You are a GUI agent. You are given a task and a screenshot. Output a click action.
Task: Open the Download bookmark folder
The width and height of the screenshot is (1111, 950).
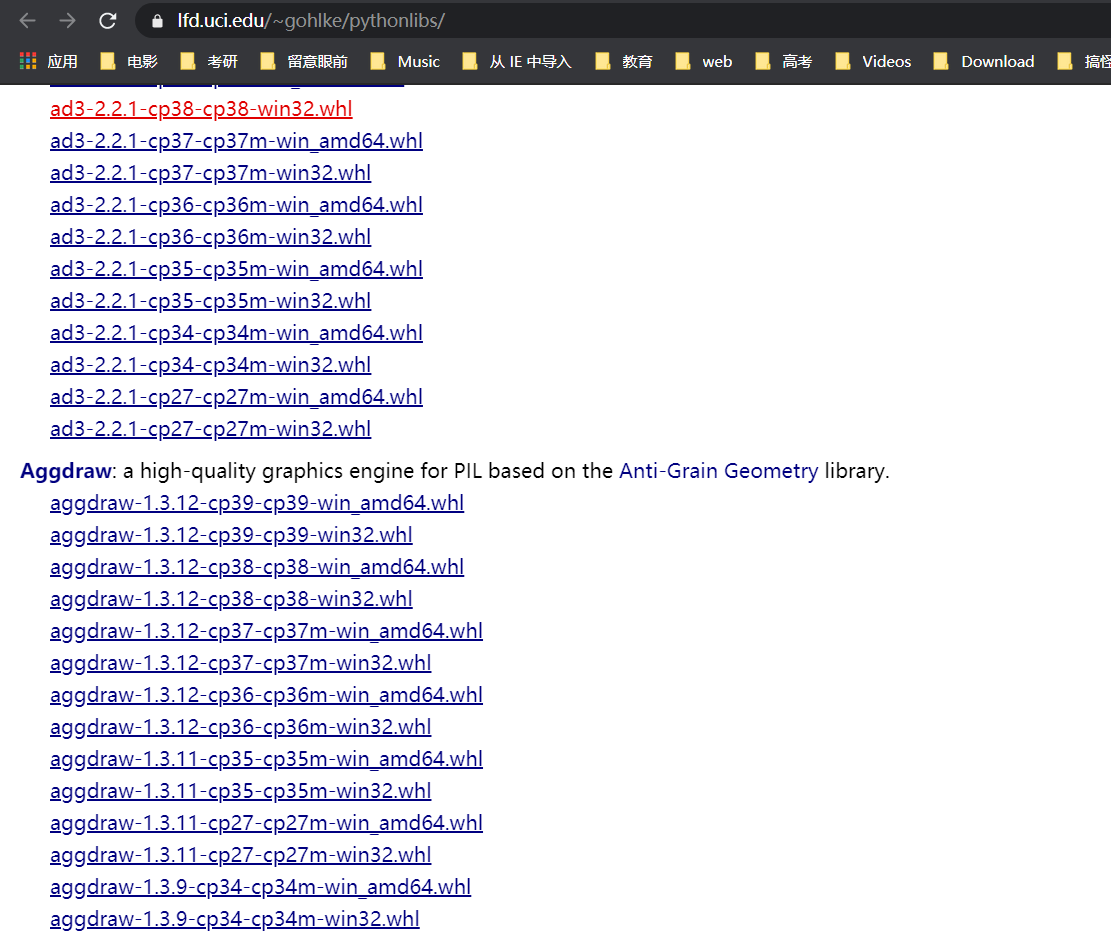click(984, 62)
